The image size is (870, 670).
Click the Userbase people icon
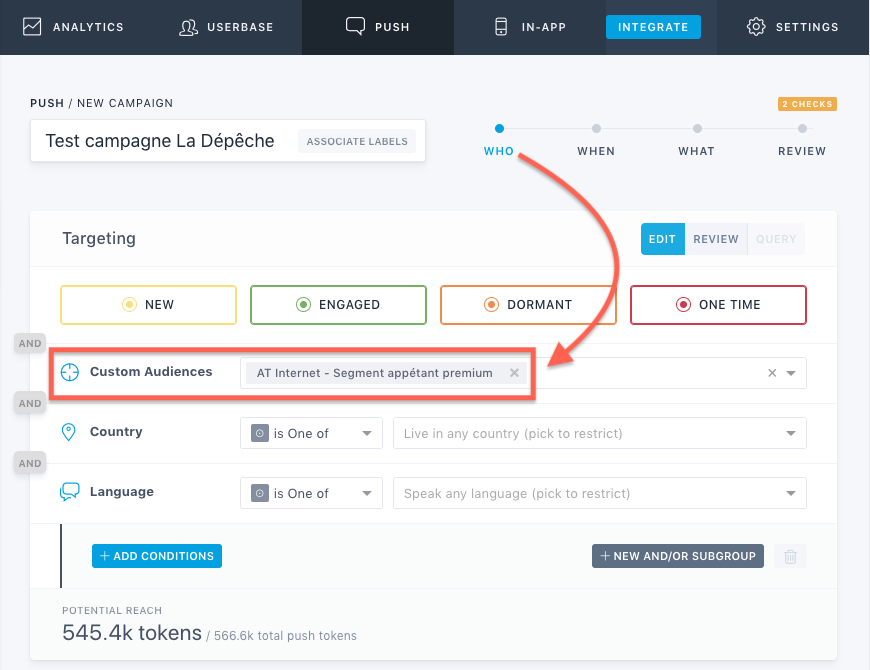pyautogui.click(x=188, y=27)
